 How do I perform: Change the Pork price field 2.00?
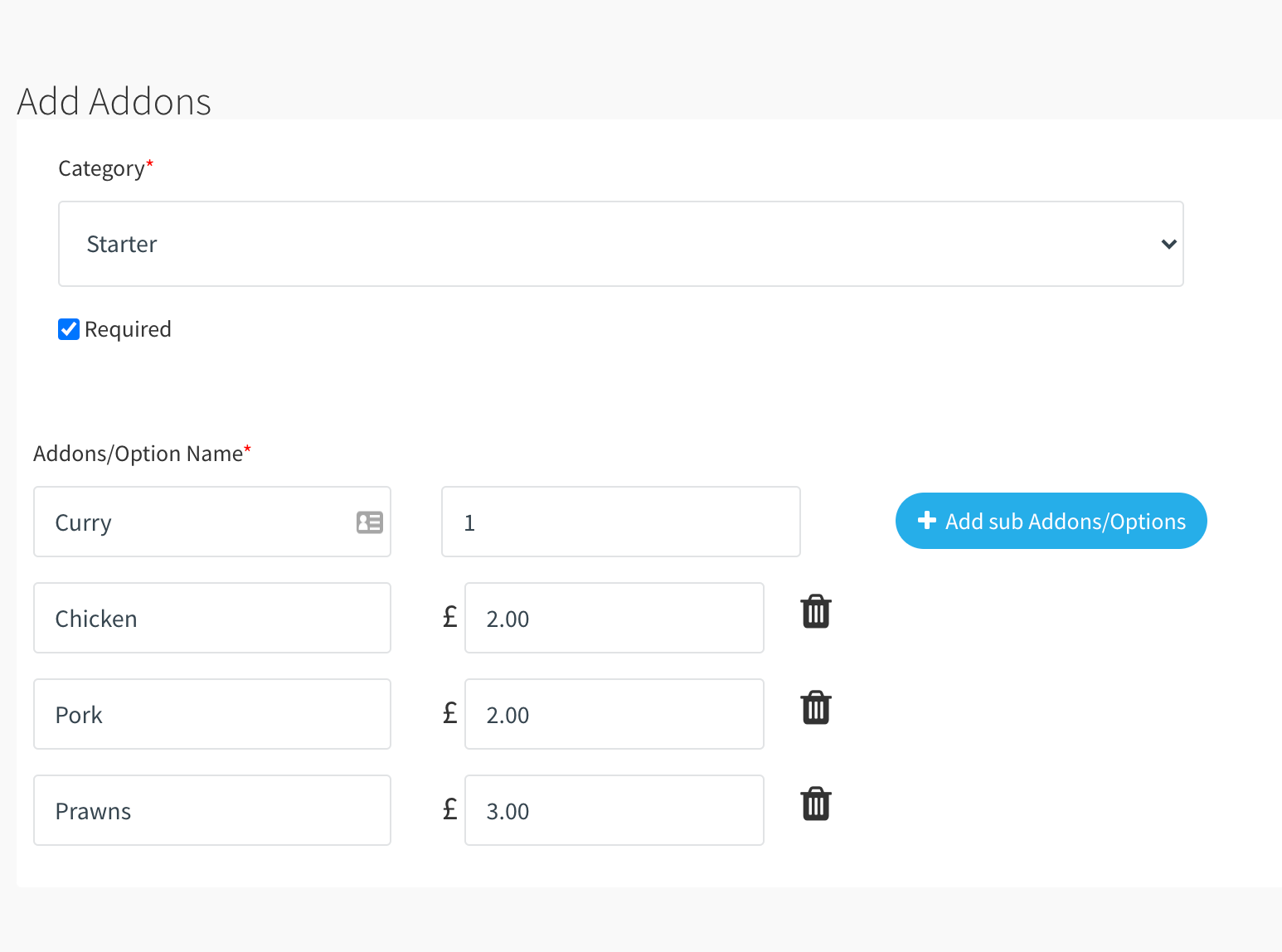pos(614,714)
